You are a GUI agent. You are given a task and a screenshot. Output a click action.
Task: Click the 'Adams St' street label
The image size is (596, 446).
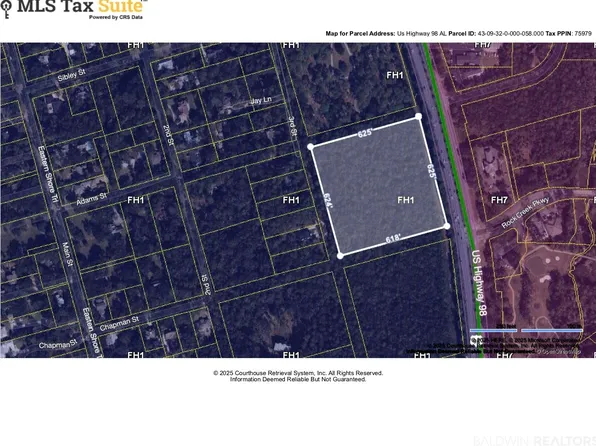coord(92,199)
